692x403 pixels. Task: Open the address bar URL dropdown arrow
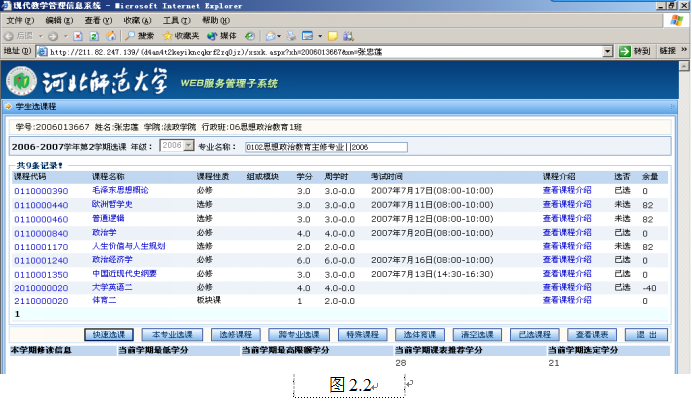606,51
